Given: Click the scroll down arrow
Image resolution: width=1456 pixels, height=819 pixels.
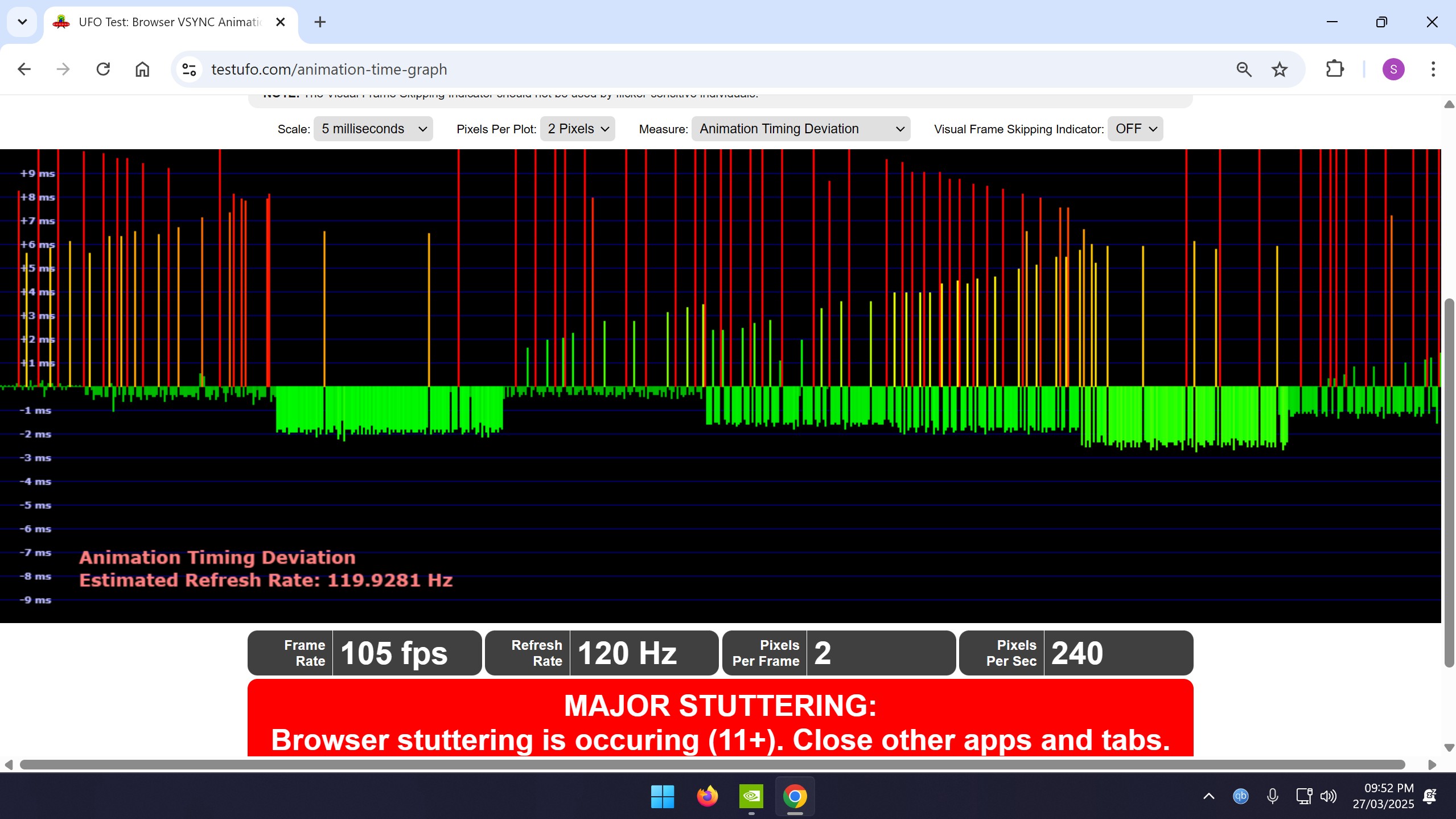Looking at the screenshot, I should pyautogui.click(x=1449, y=747).
